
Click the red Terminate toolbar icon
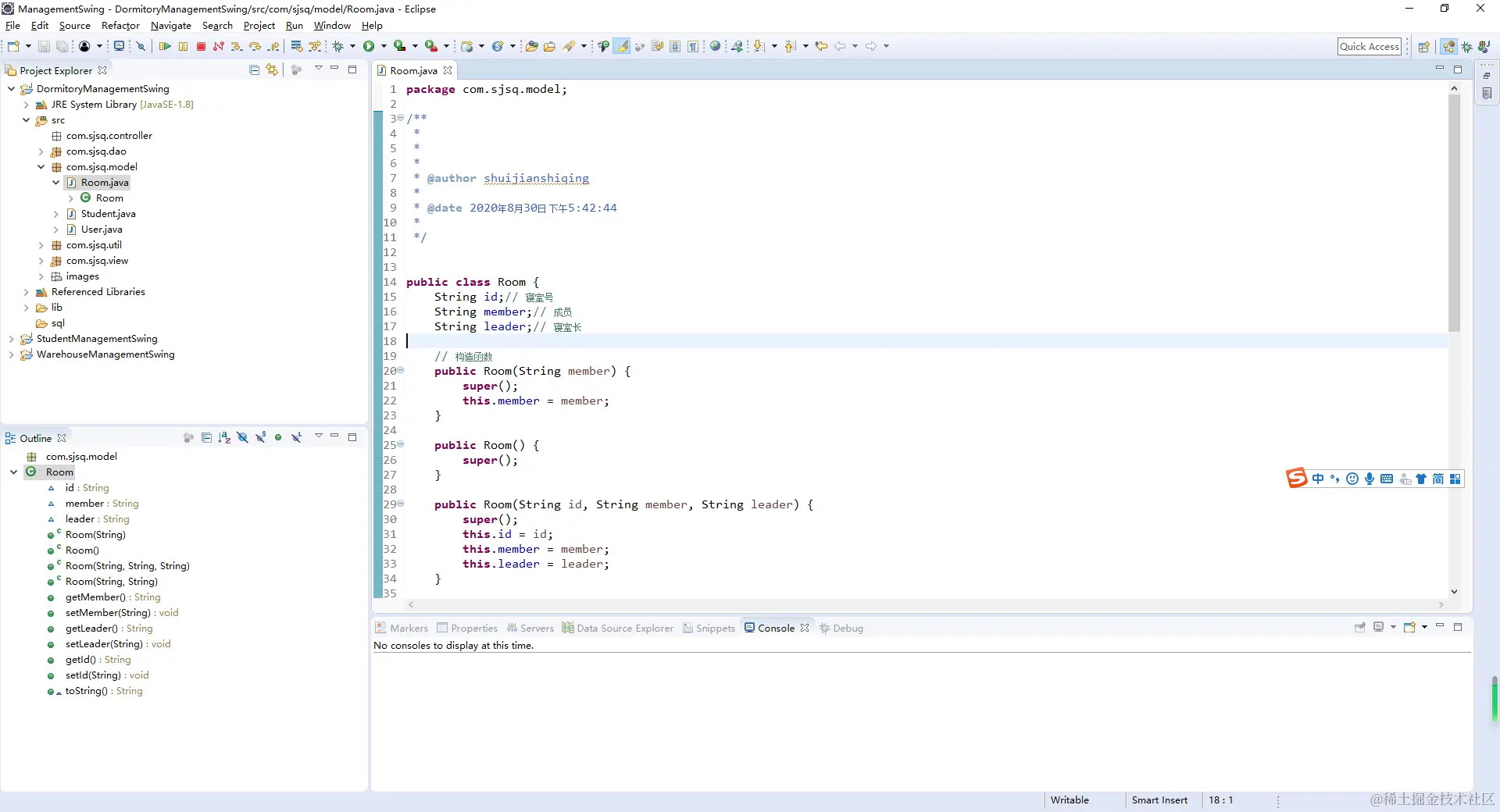point(201,46)
